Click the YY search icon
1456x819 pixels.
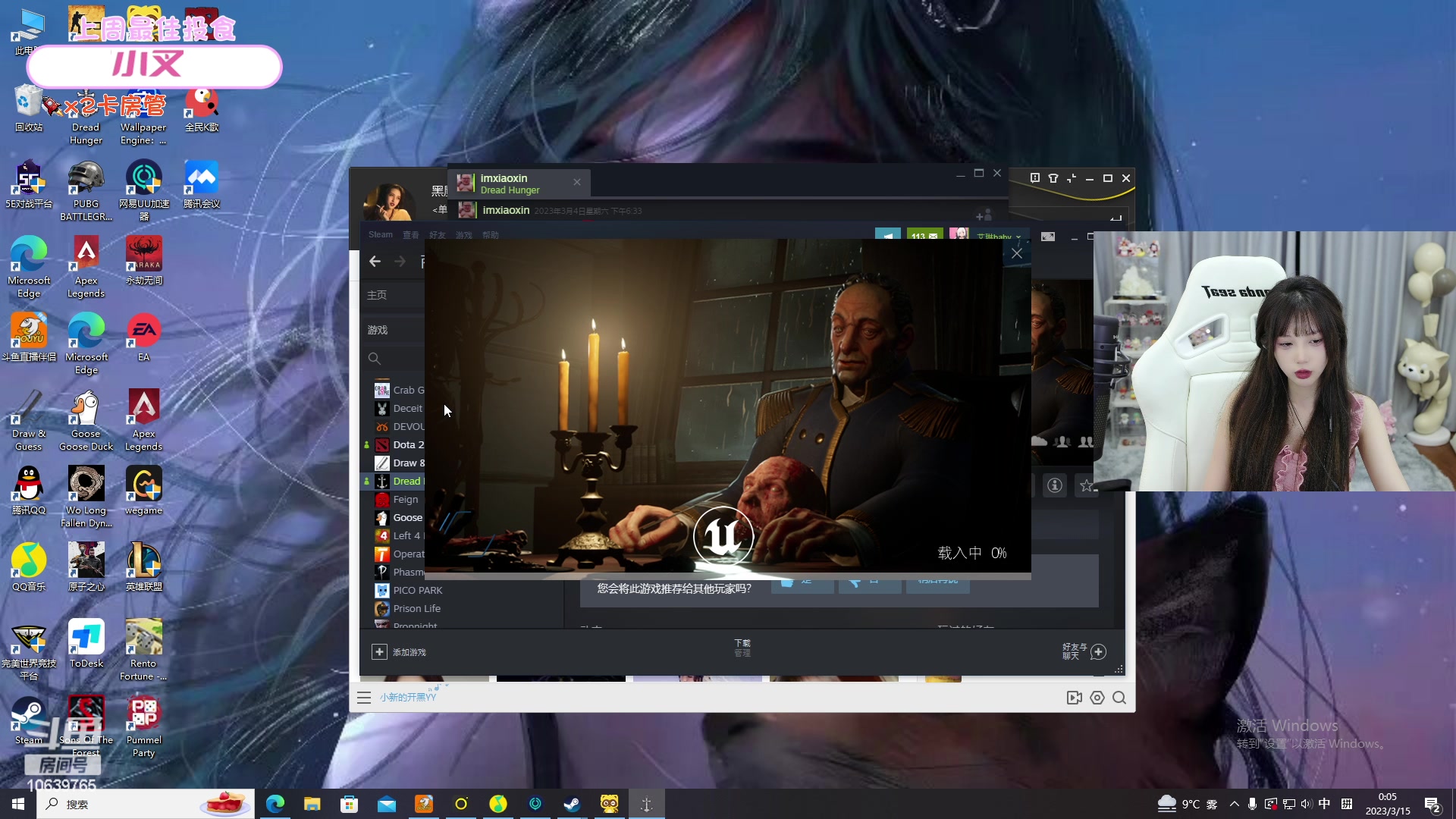tap(1119, 698)
